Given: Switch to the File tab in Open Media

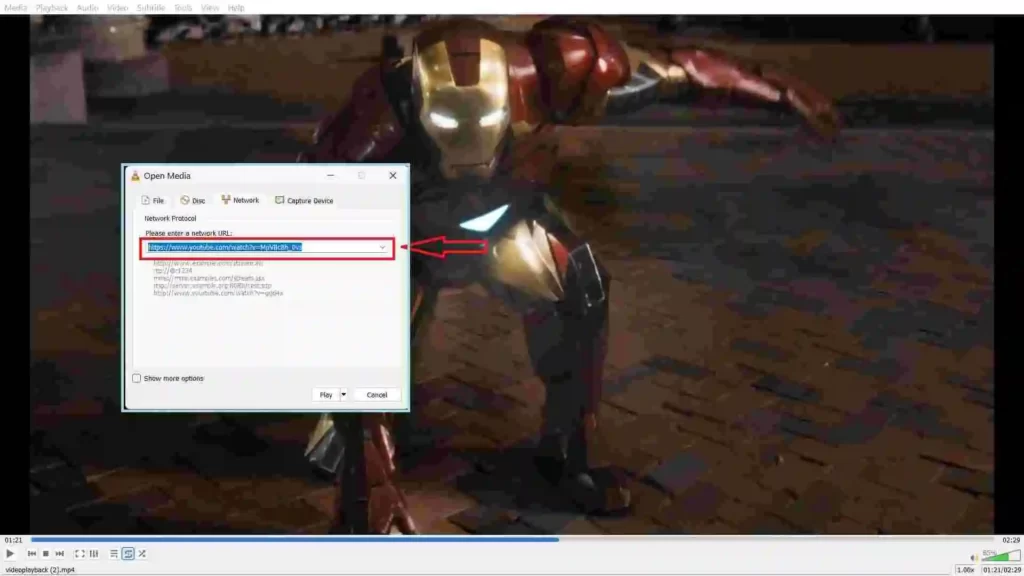Looking at the screenshot, I should (x=153, y=200).
